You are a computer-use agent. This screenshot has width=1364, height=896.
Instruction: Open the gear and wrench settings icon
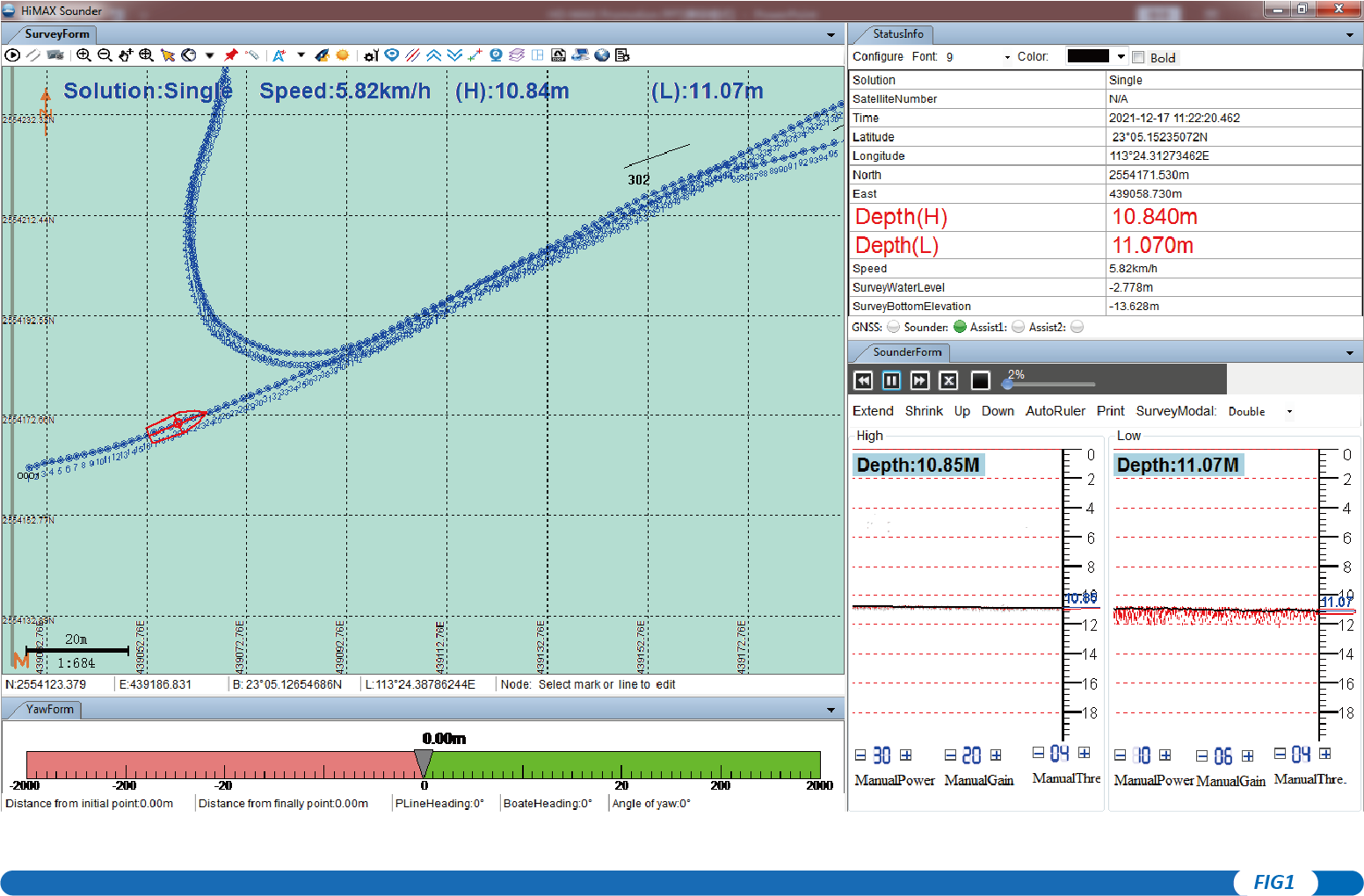[371, 54]
